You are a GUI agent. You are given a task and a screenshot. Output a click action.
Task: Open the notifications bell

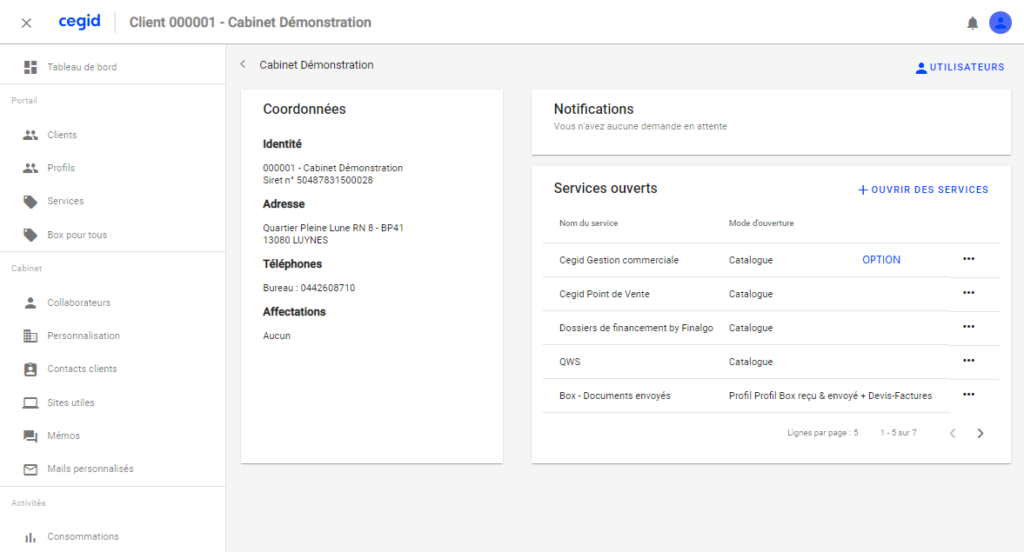972,23
